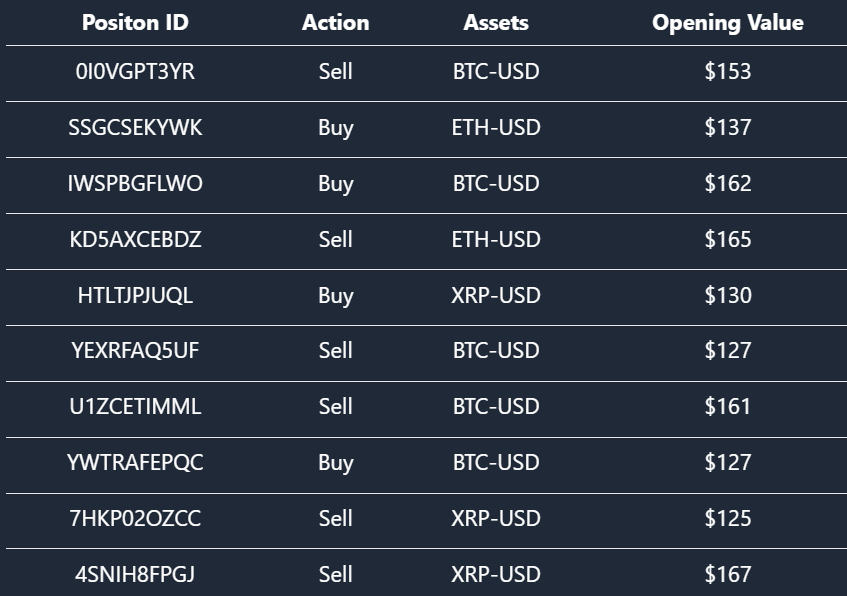Click the Assets column header
This screenshot has width=847, height=596.
click(x=496, y=22)
